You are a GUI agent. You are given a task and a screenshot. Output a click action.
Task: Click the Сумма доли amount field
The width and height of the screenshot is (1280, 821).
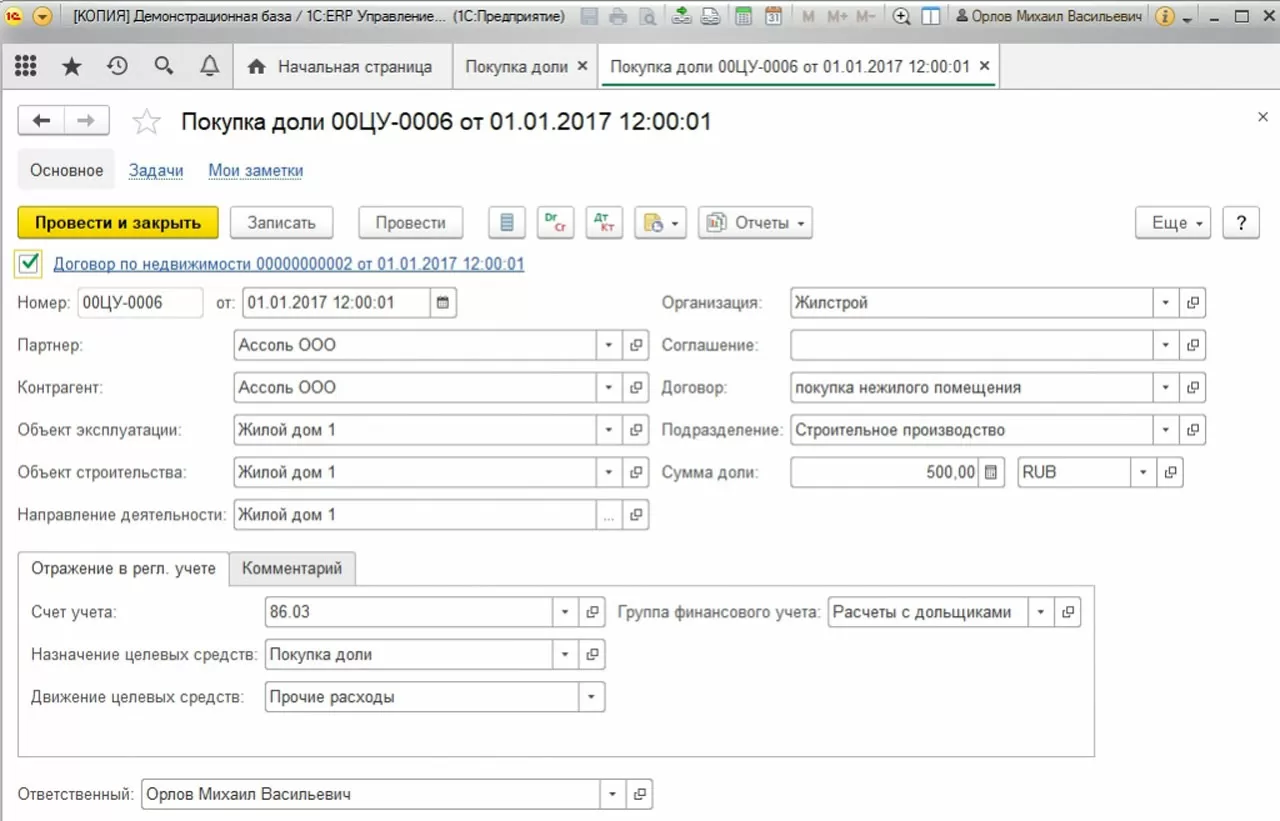click(x=885, y=473)
